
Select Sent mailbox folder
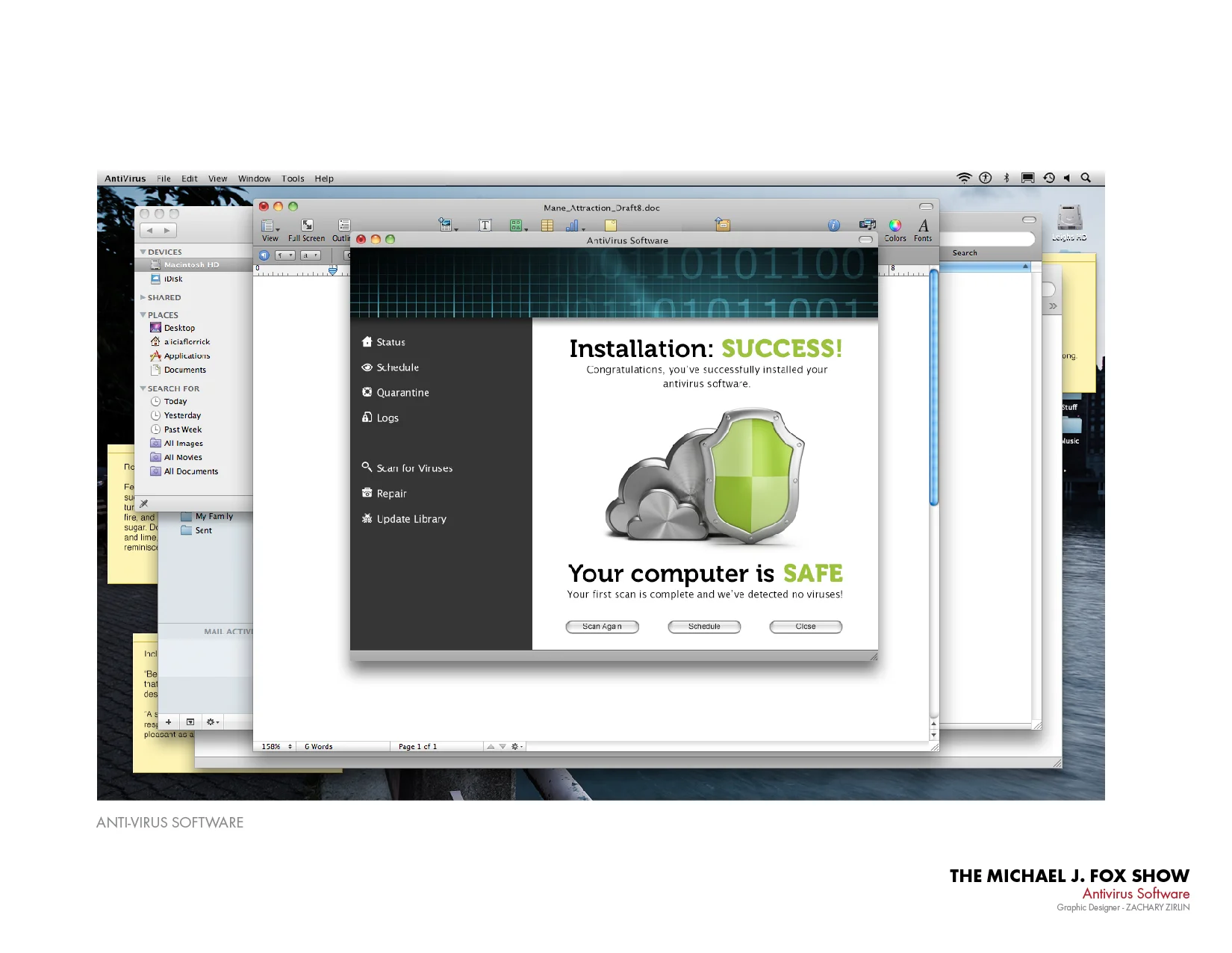(x=196, y=531)
